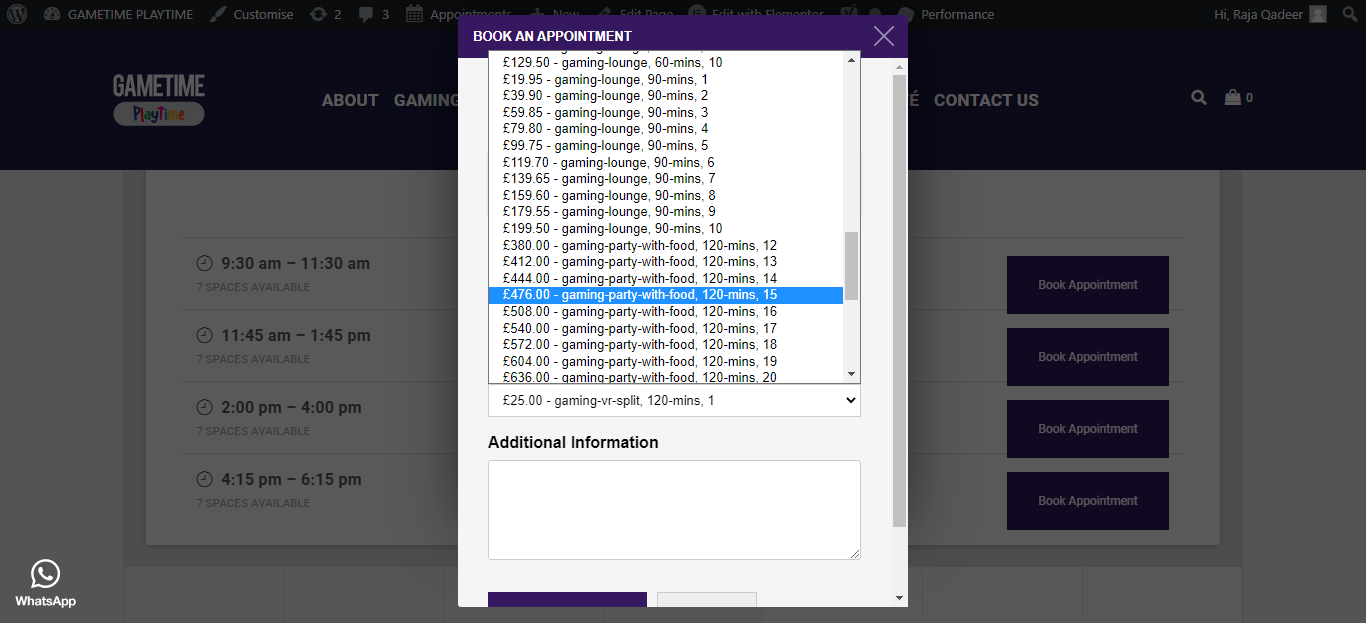1366x623 pixels.
Task: Open the GAMETIME PLAYTIME site menu
Action: 132,14
